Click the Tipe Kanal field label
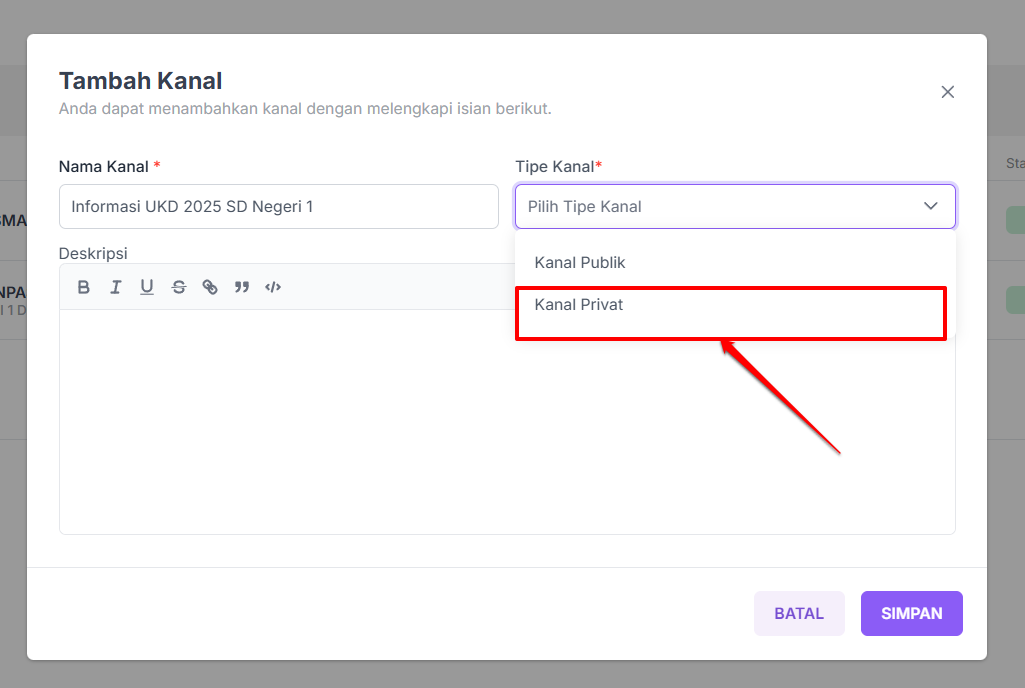This screenshot has width=1025, height=688. (555, 166)
